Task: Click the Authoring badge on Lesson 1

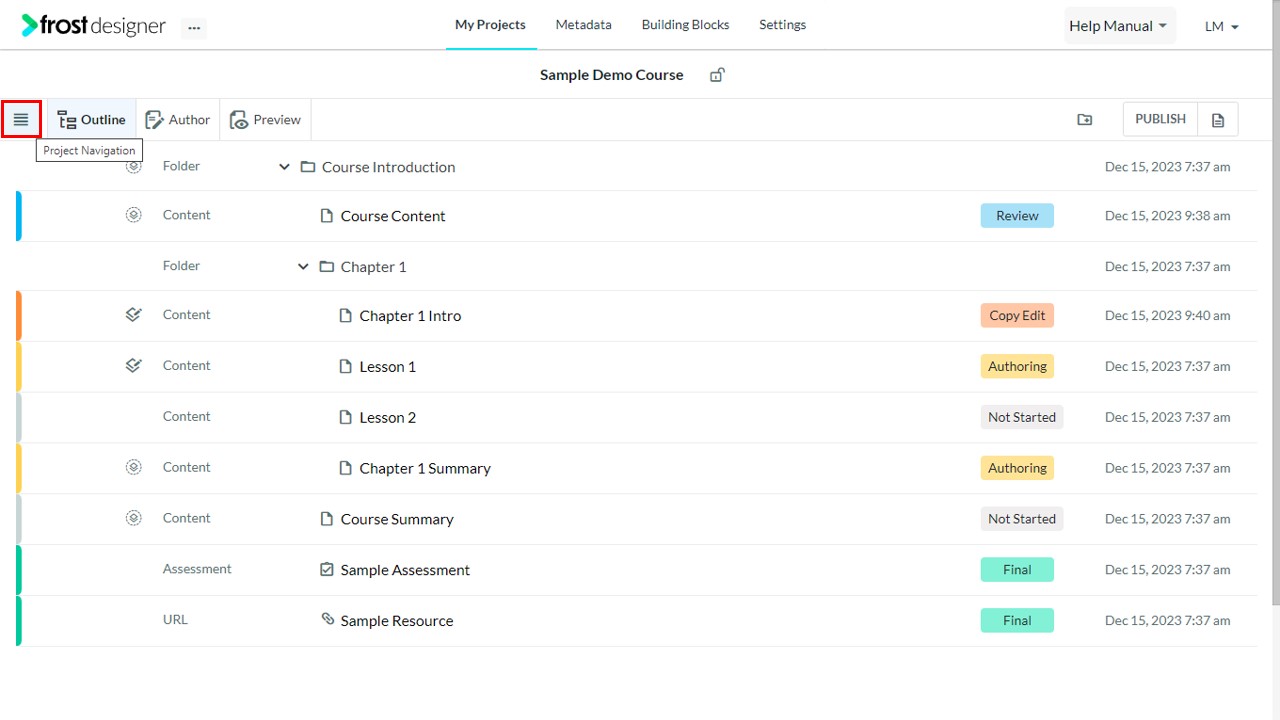Action: (x=1017, y=367)
